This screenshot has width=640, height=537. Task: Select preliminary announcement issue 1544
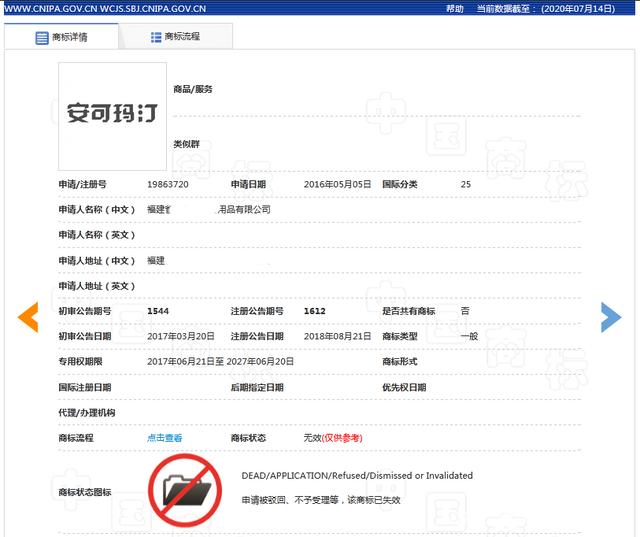click(158, 311)
